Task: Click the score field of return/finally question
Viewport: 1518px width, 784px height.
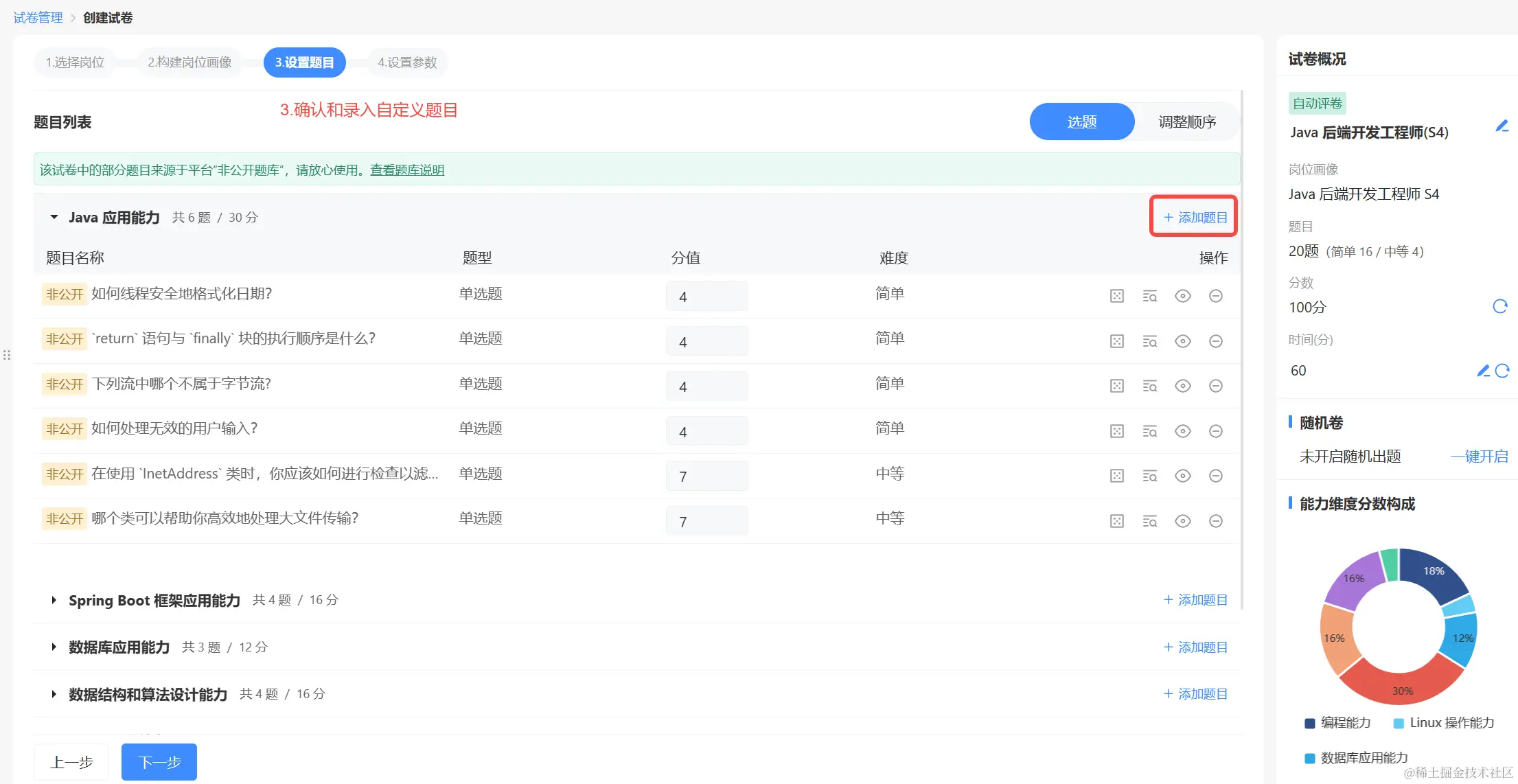Action: pyautogui.click(x=706, y=341)
